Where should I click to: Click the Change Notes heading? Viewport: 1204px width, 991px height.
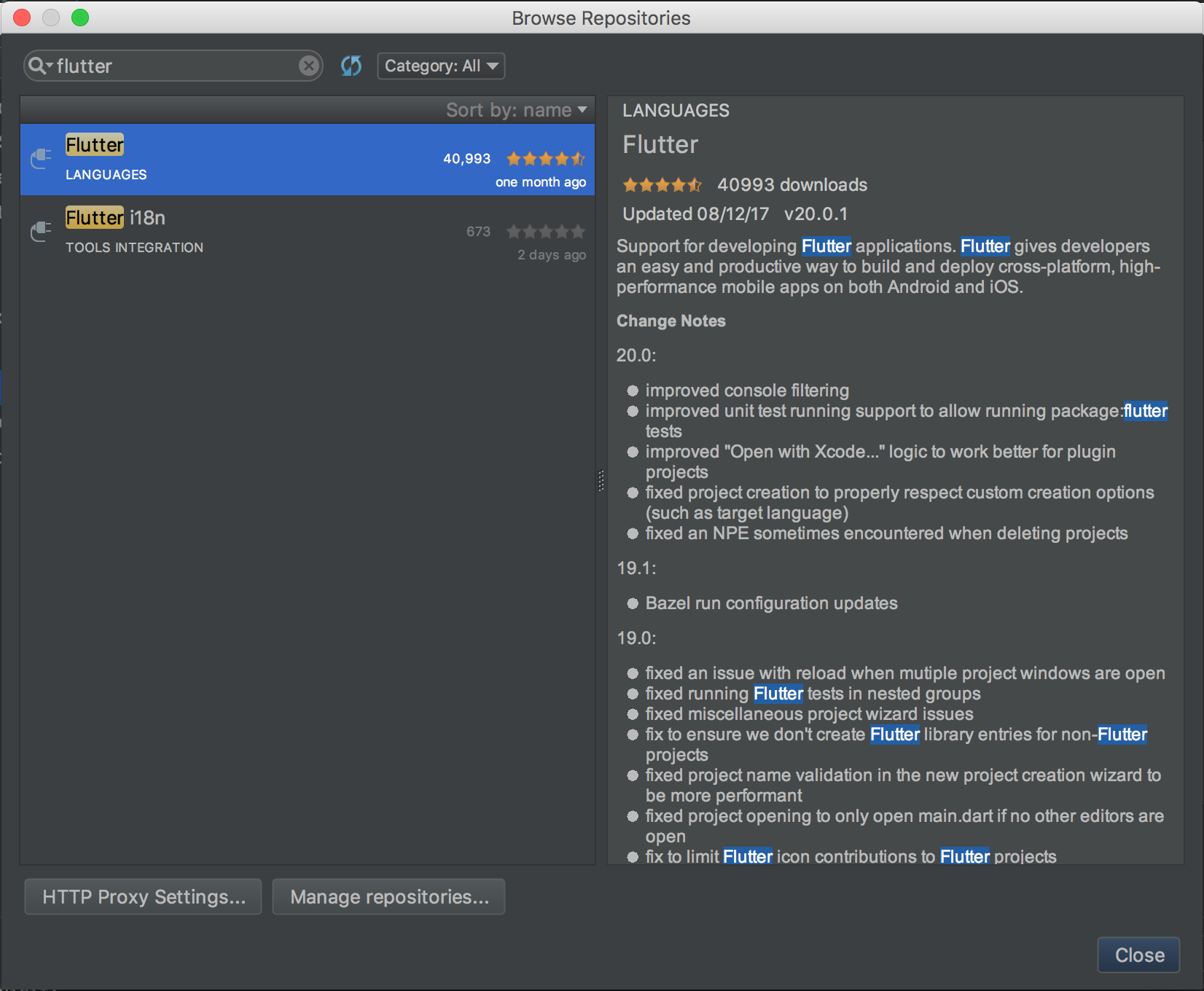pos(671,321)
